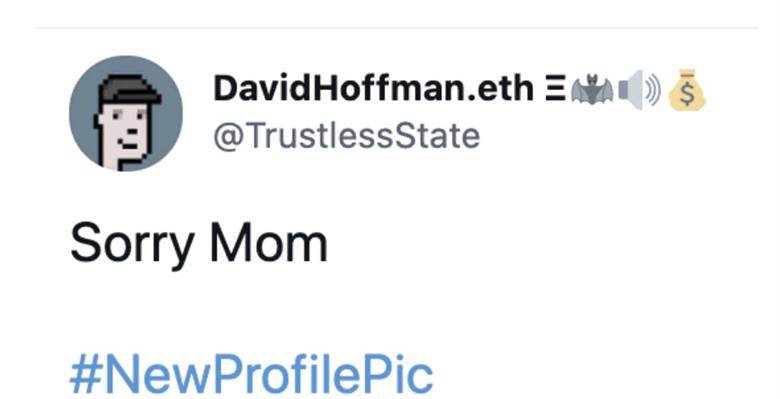
Task: Click the sound waves of speaker emoji
Action: (654, 90)
